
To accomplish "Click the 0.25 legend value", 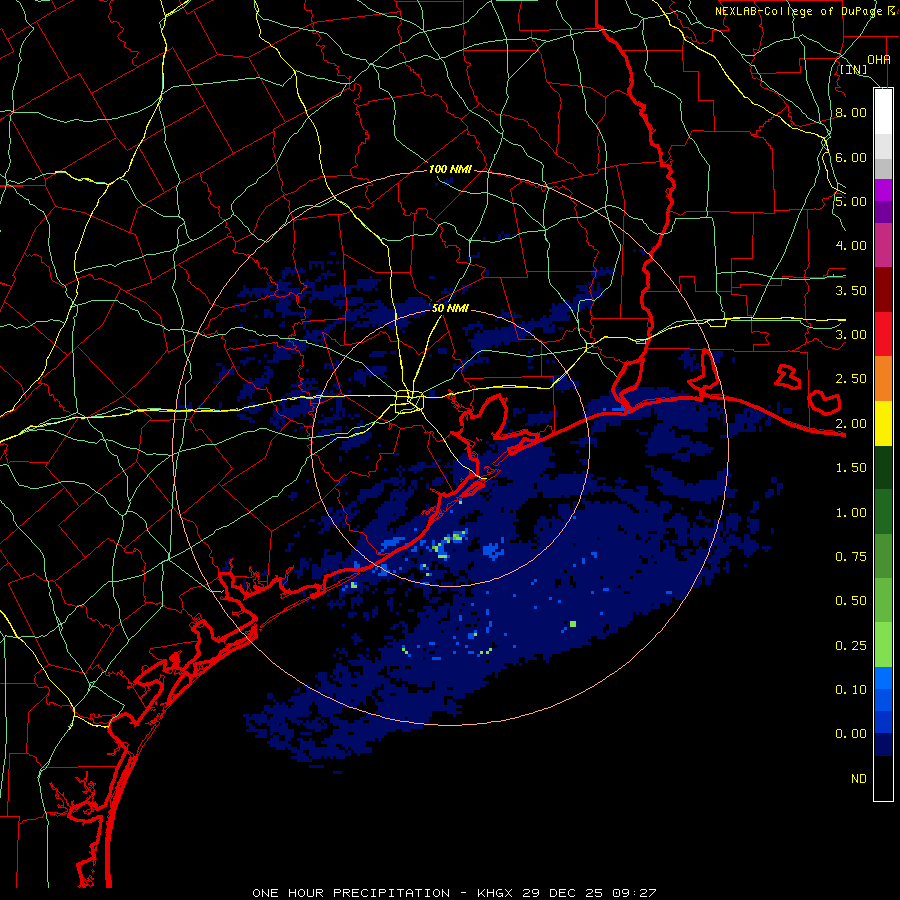I will (x=851, y=646).
